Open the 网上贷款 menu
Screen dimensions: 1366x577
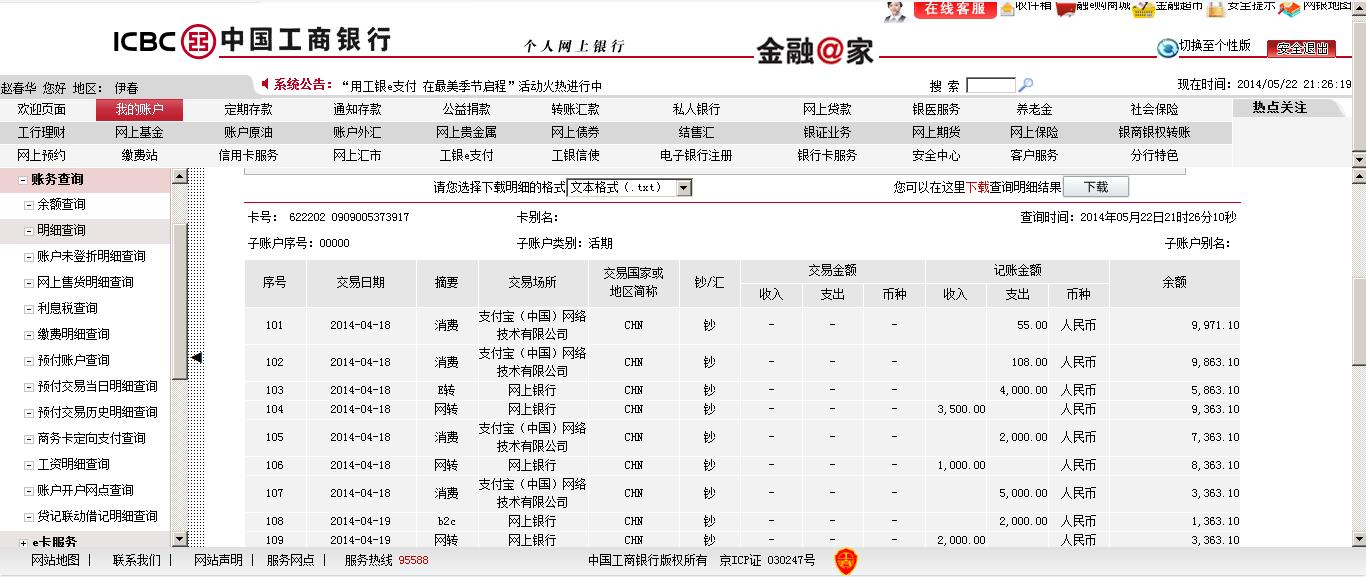click(827, 109)
